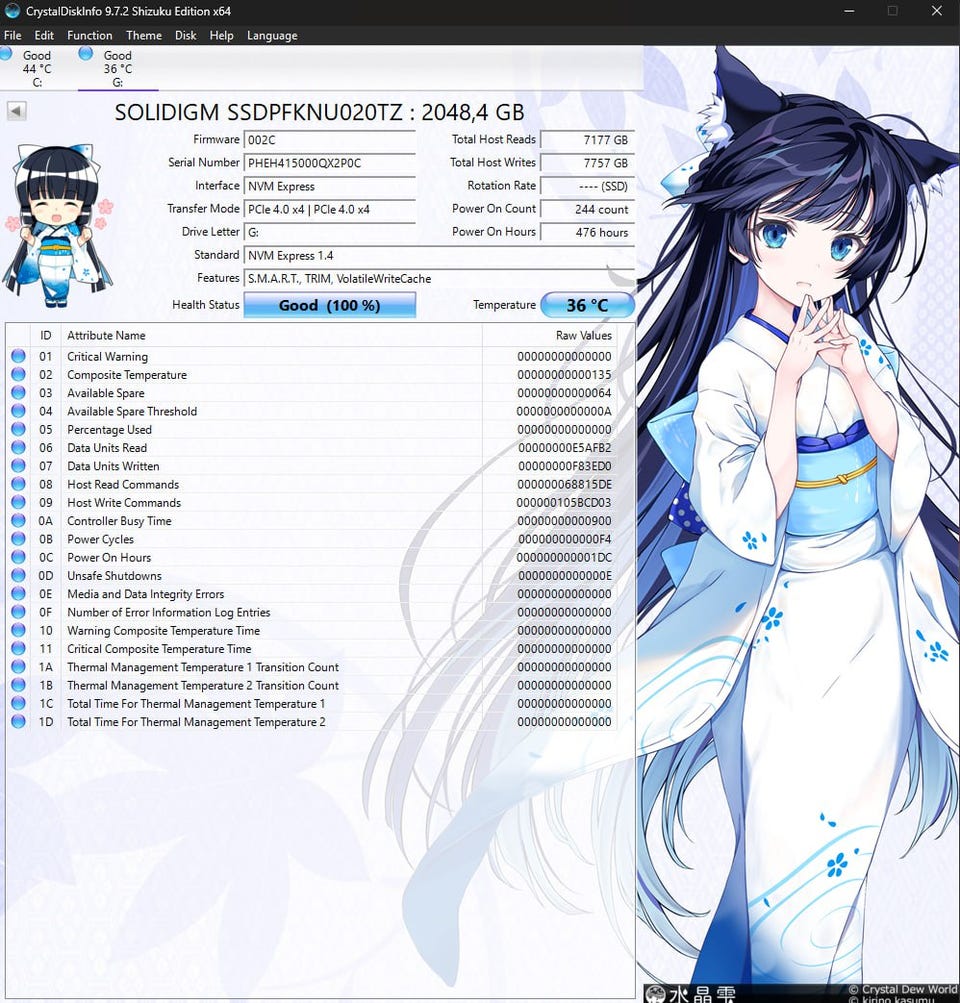Image resolution: width=960 pixels, height=1003 pixels.
Task: Click the Power On Hours value 476 hours
Action: point(587,232)
